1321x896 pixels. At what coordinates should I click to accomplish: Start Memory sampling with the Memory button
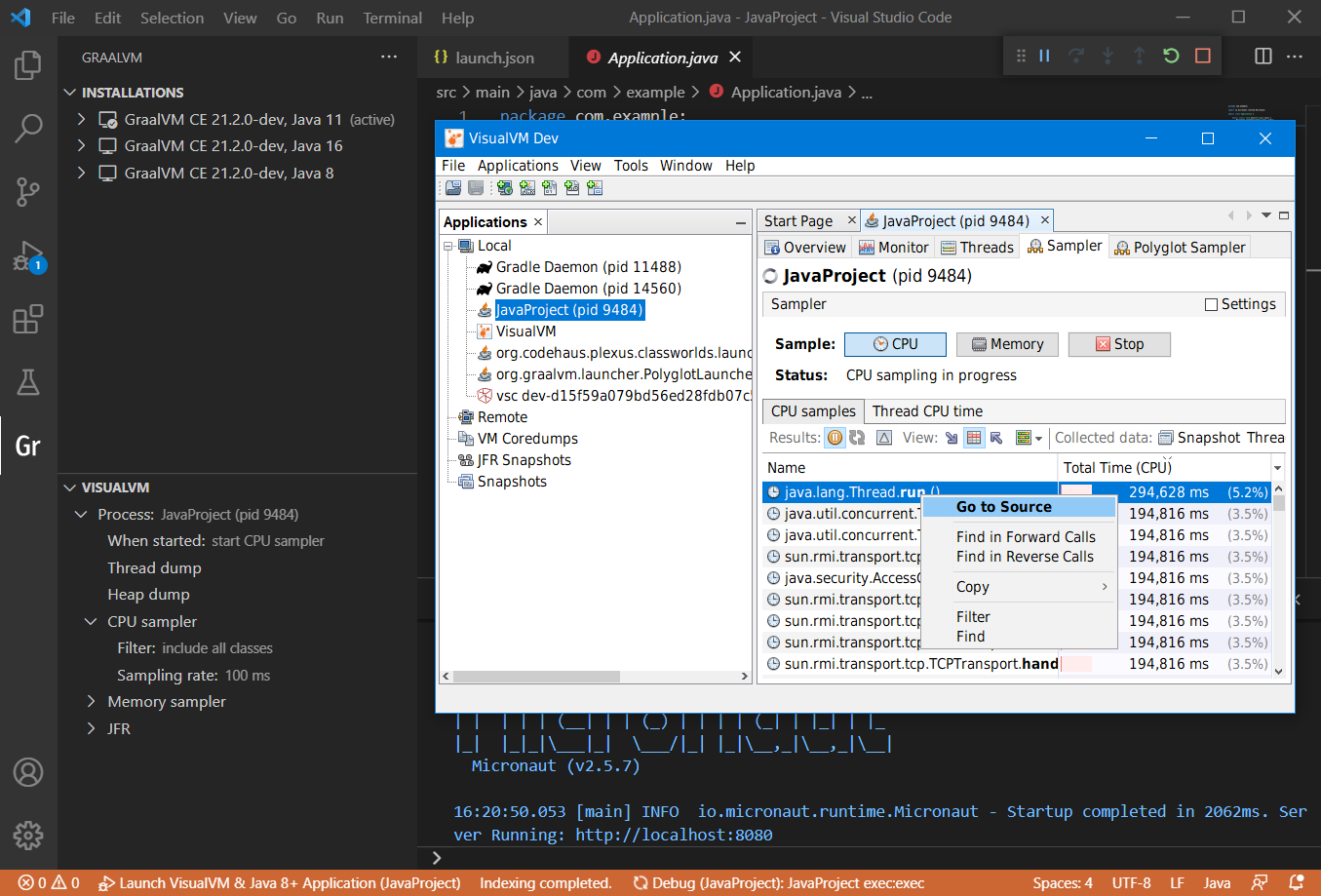[1007, 343]
